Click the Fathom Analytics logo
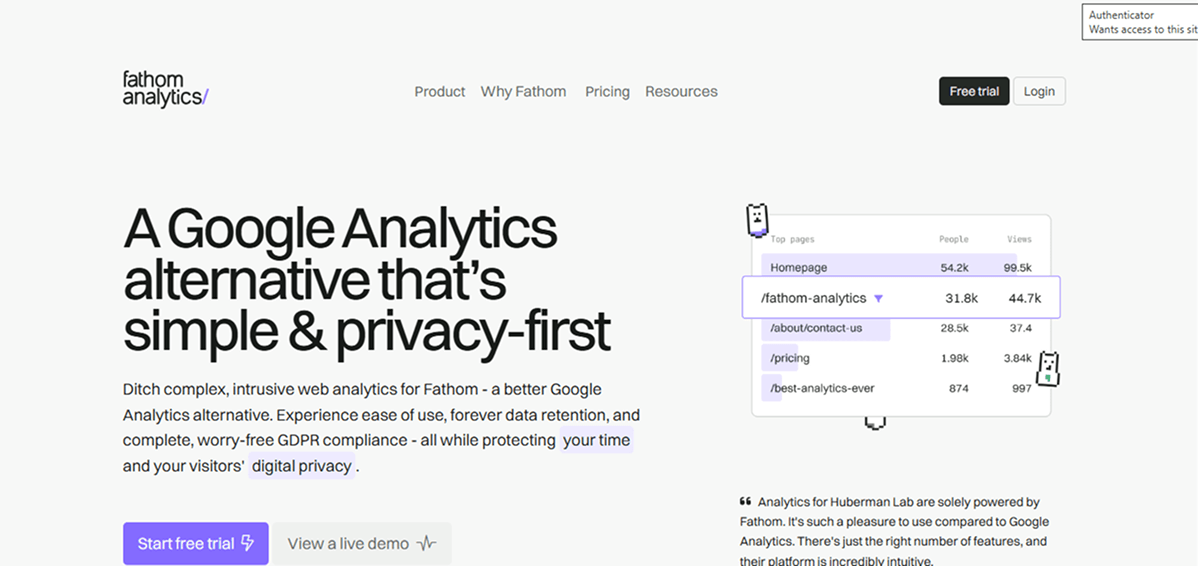 [x=165, y=89]
